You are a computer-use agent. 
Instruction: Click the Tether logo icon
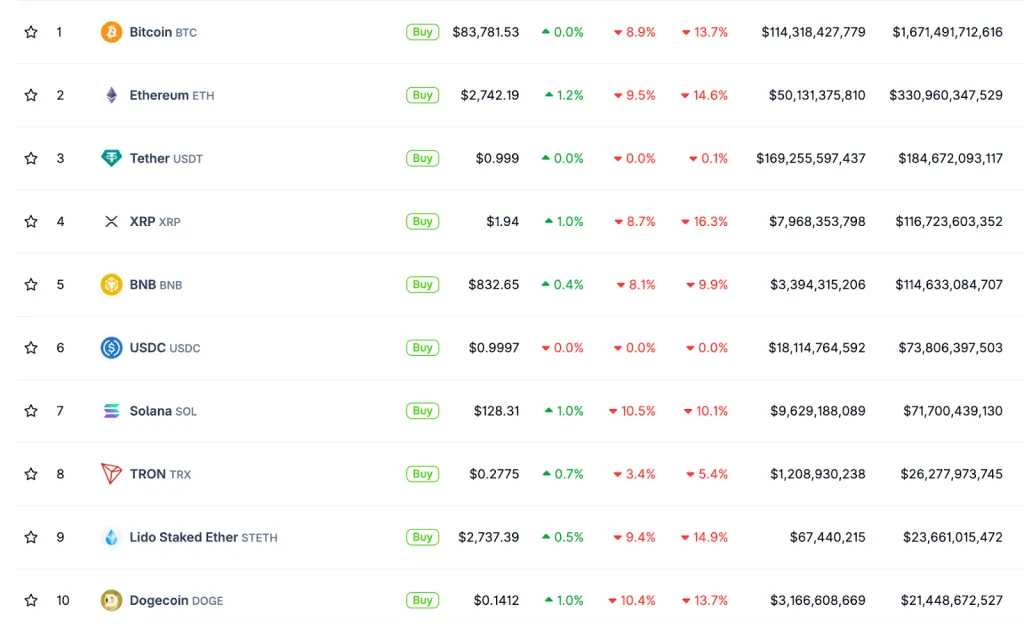tap(111, 158)
